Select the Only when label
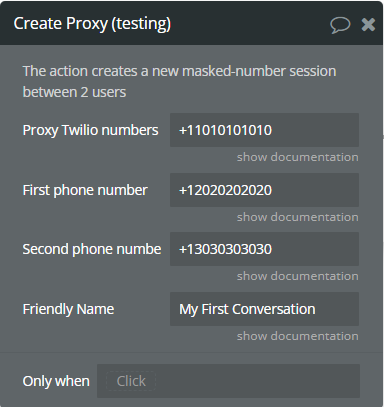Screen dimensions: 384x407 tap(56, 381)
